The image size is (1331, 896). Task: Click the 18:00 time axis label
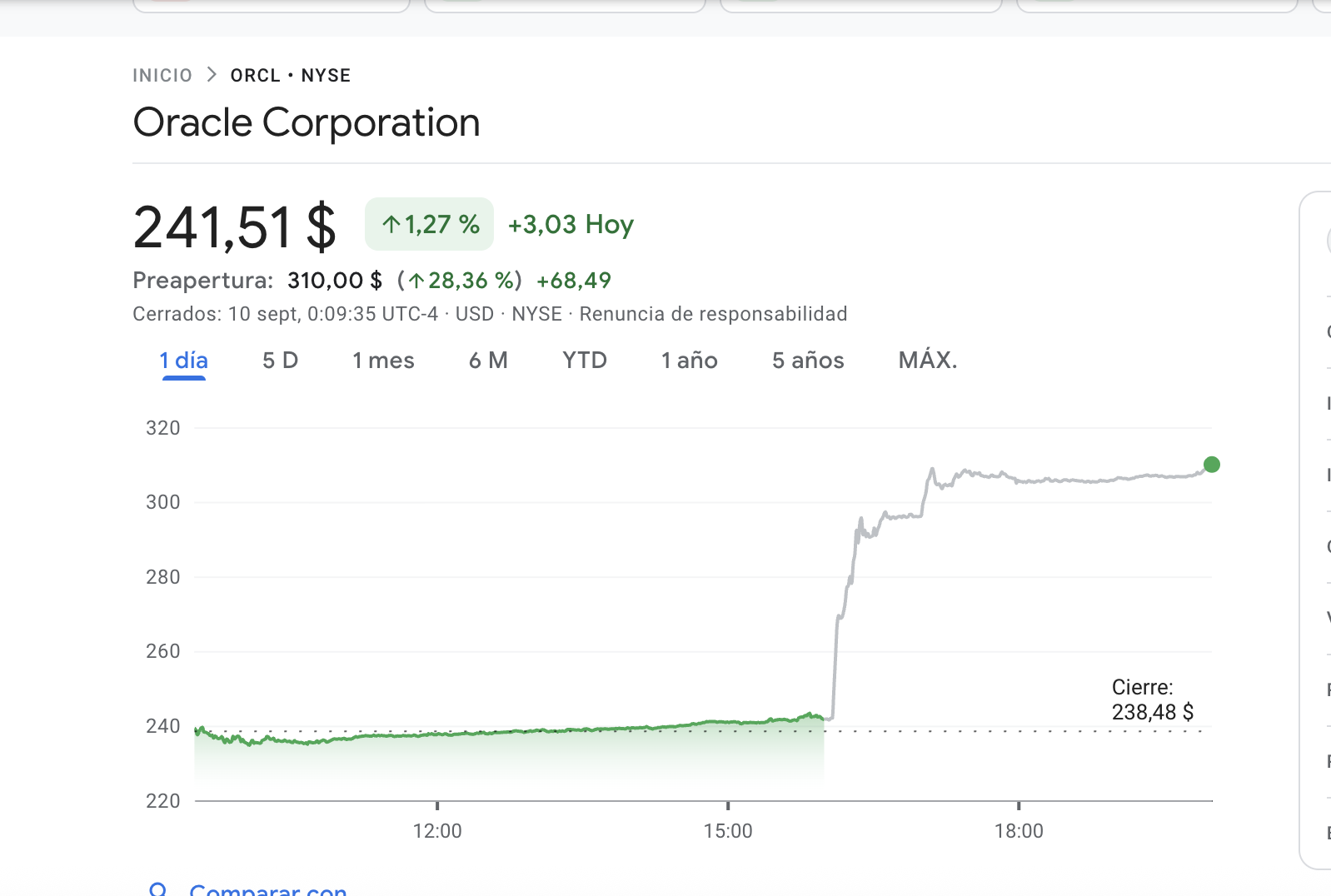[1019, 831]
